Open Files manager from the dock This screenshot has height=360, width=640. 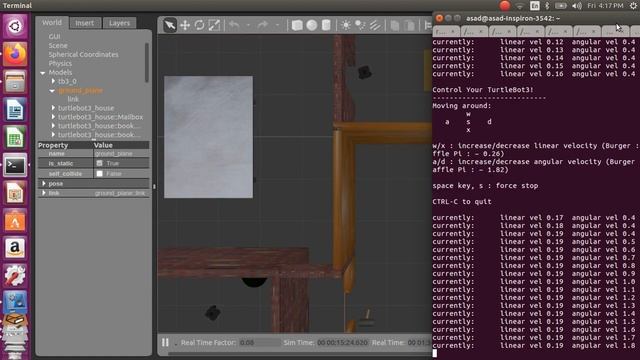[x=15, y=82]
